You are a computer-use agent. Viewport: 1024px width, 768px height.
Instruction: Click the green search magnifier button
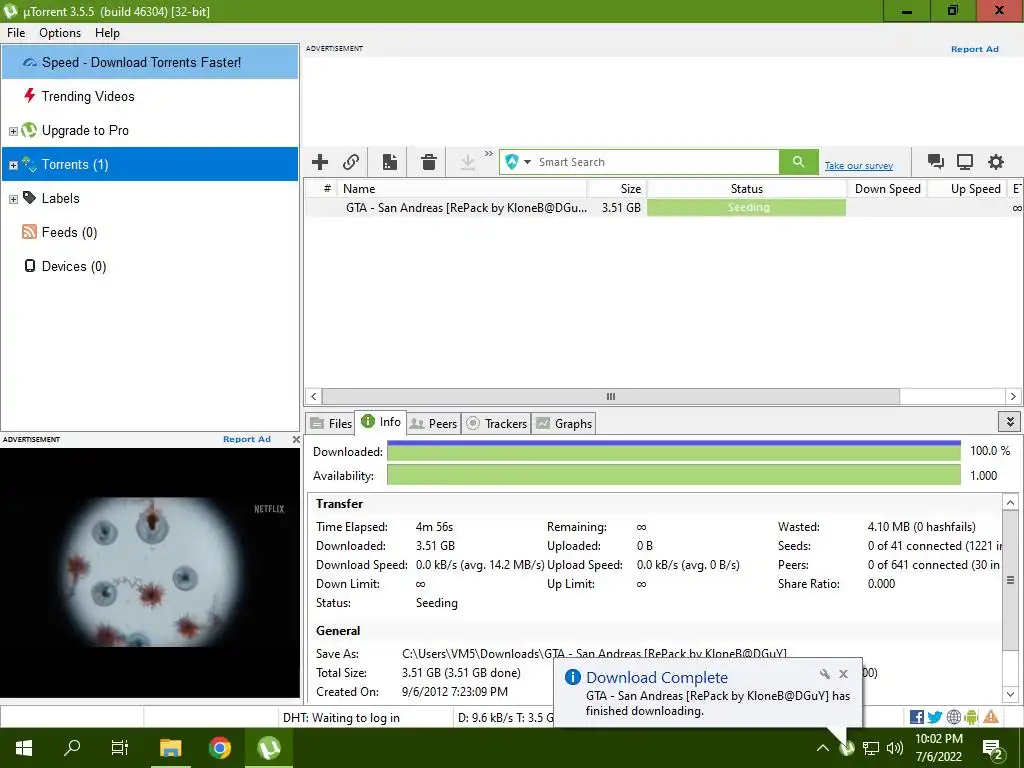[x=798, y=162]
